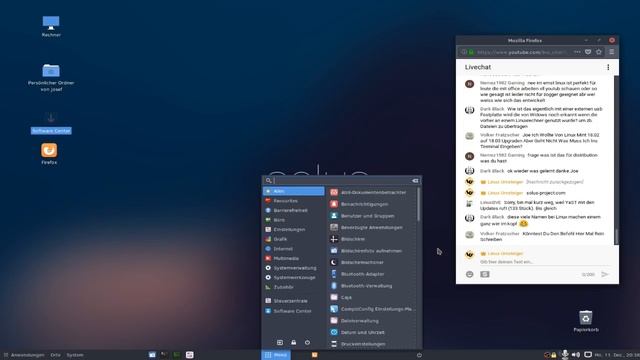Click the shutdown icon in the menu footer
Viewport: 640px width, 360px height.
(x=307, y=342)
